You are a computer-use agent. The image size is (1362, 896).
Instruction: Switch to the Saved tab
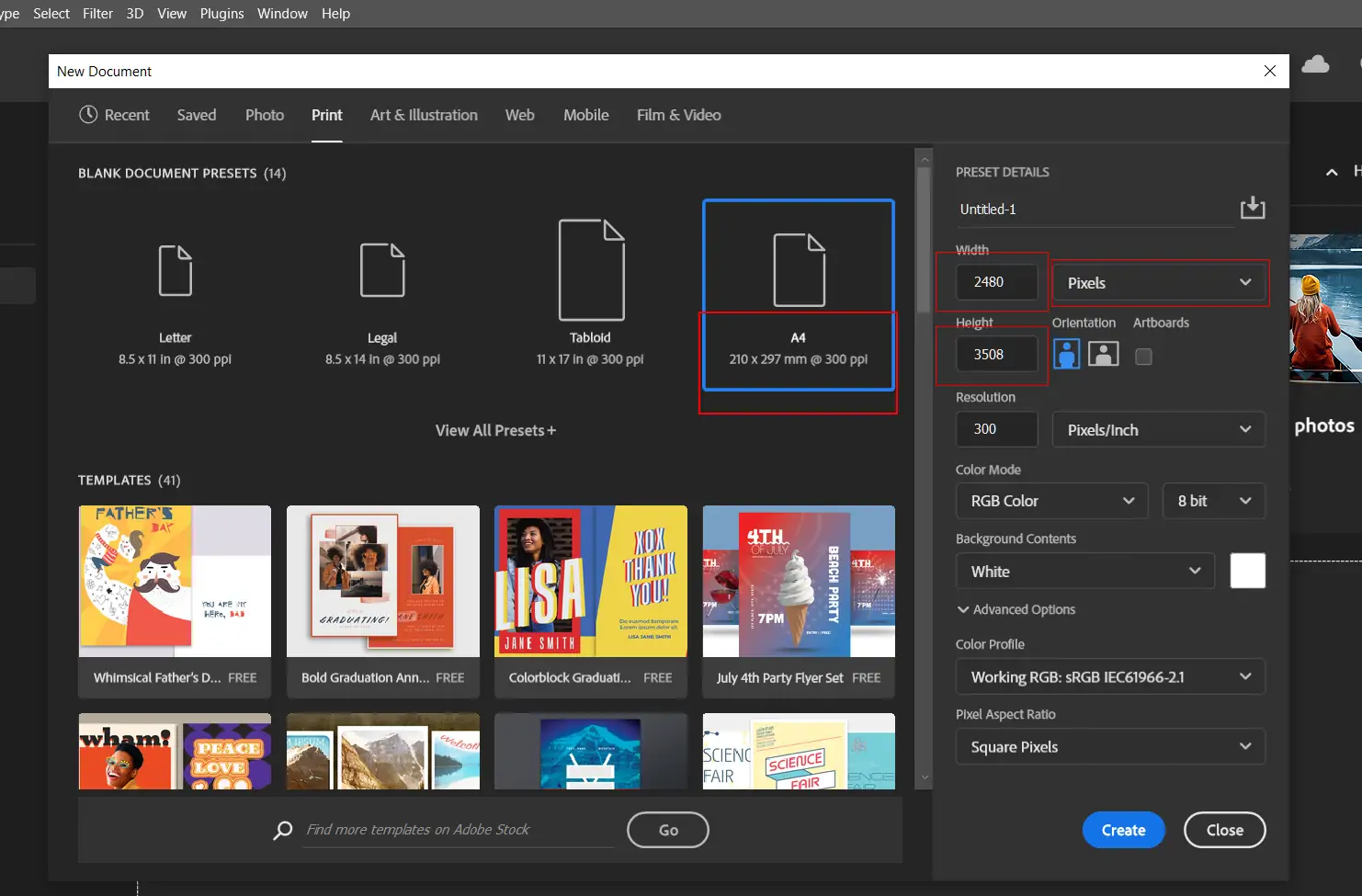(x=197, y=115)
